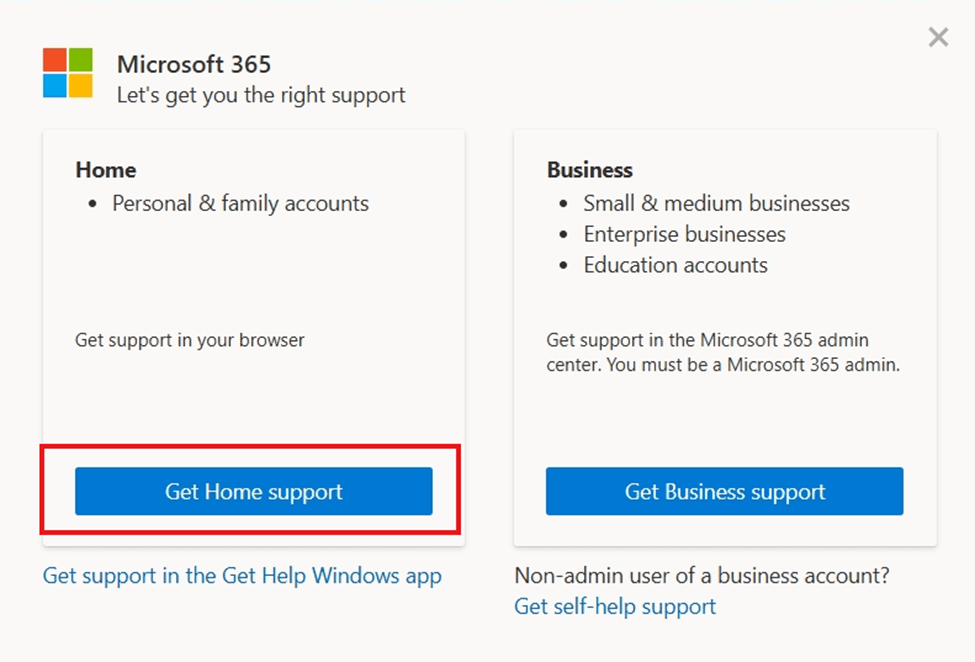This screenshot has width=975, height=662.
Task: Click Get Business support
Action: click(x=724, y=491)
